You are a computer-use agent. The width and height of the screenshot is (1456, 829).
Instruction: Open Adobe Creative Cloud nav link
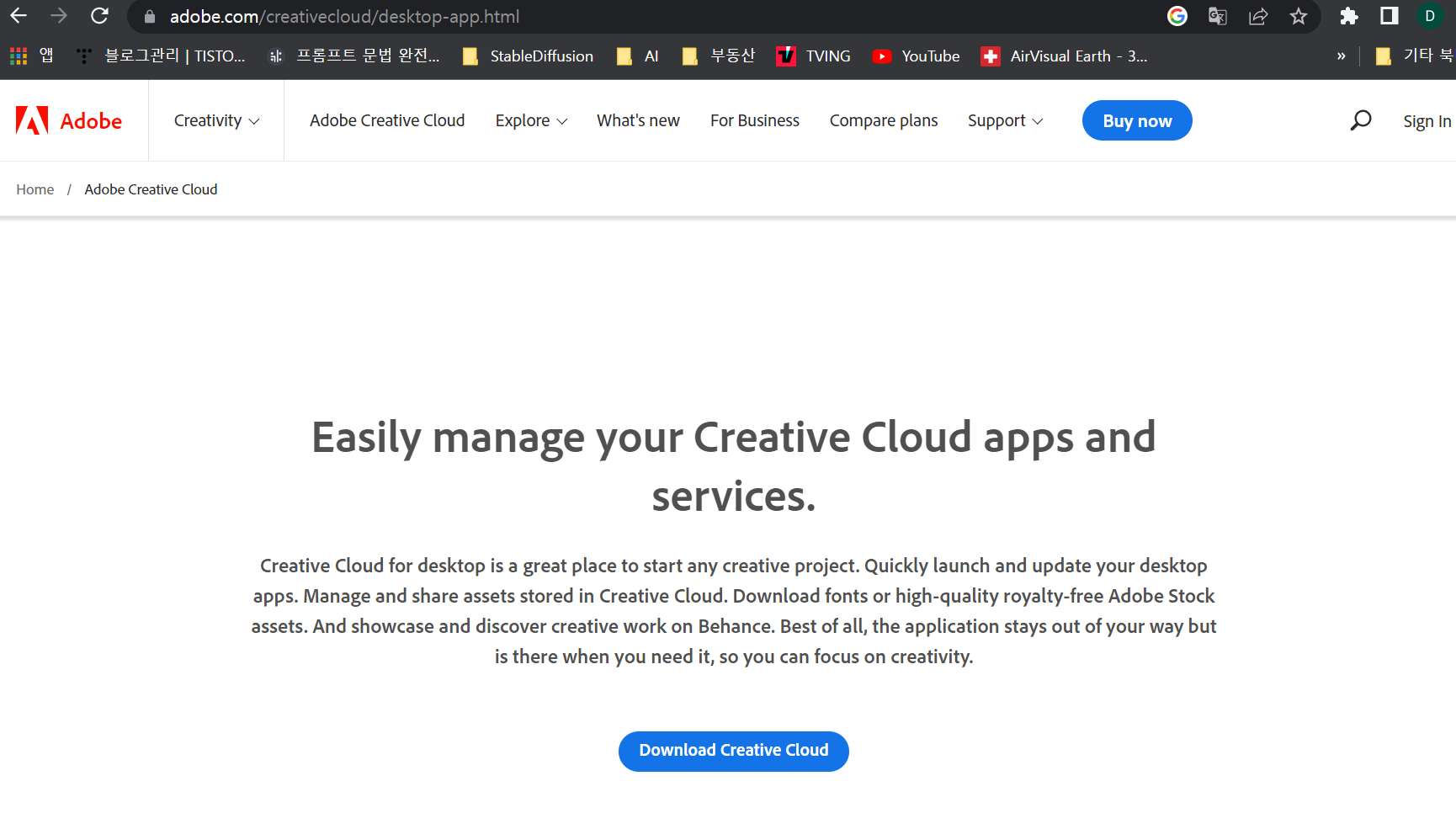pyautogui.click(x=387, y=120)
